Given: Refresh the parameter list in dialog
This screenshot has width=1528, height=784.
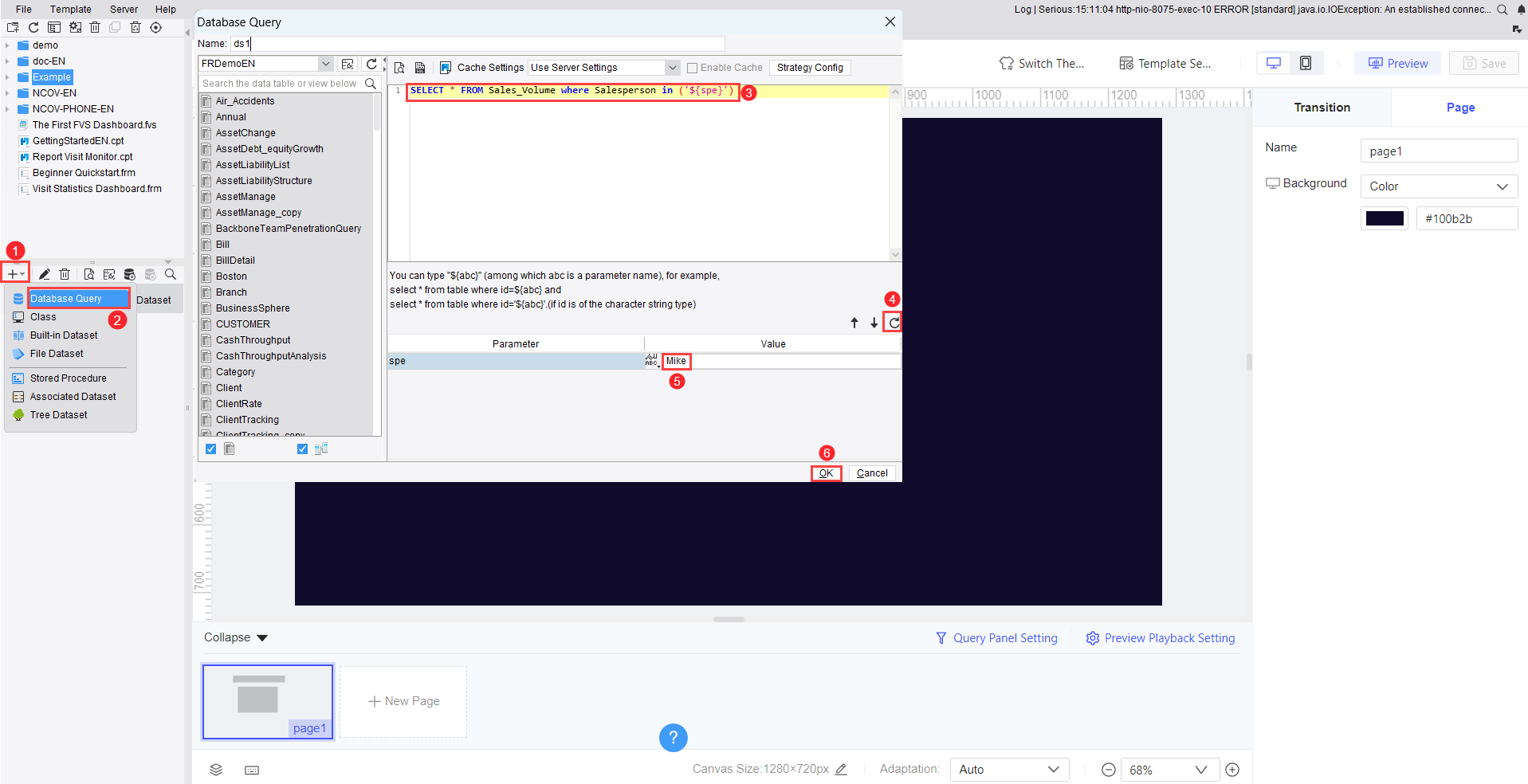Looking at the screenshot, I should [894, 323].
